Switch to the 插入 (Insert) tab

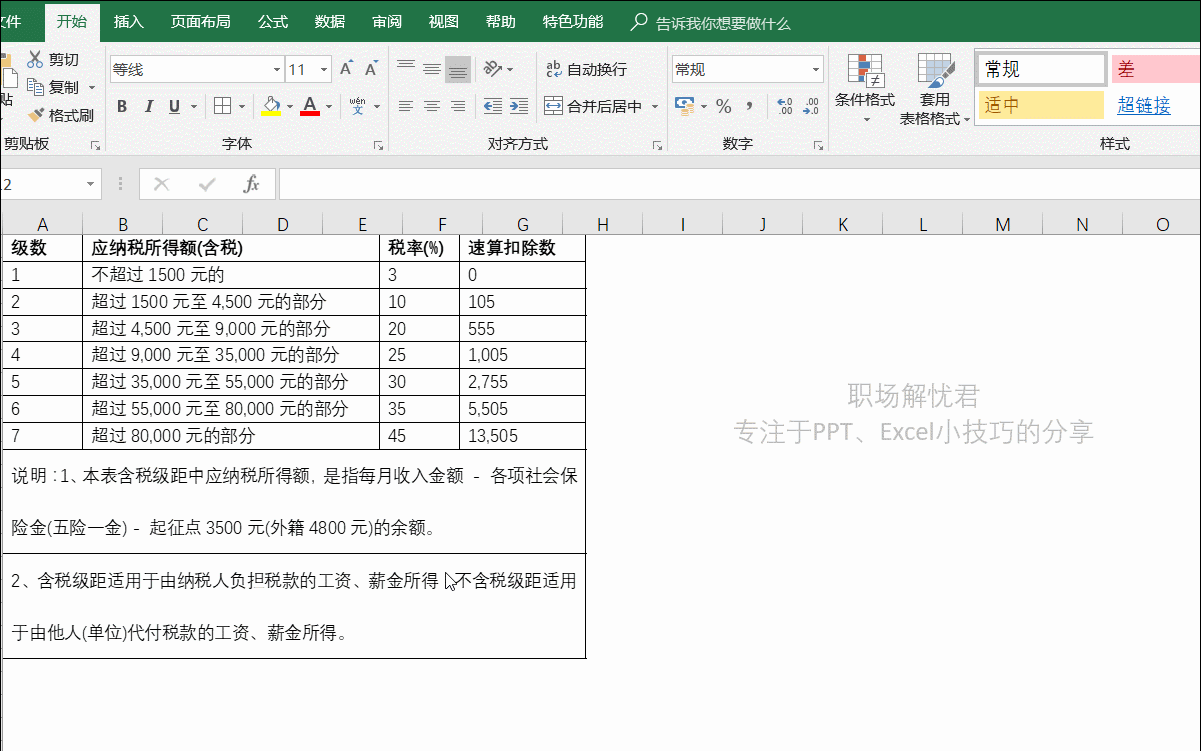click(x=129, y=21)
